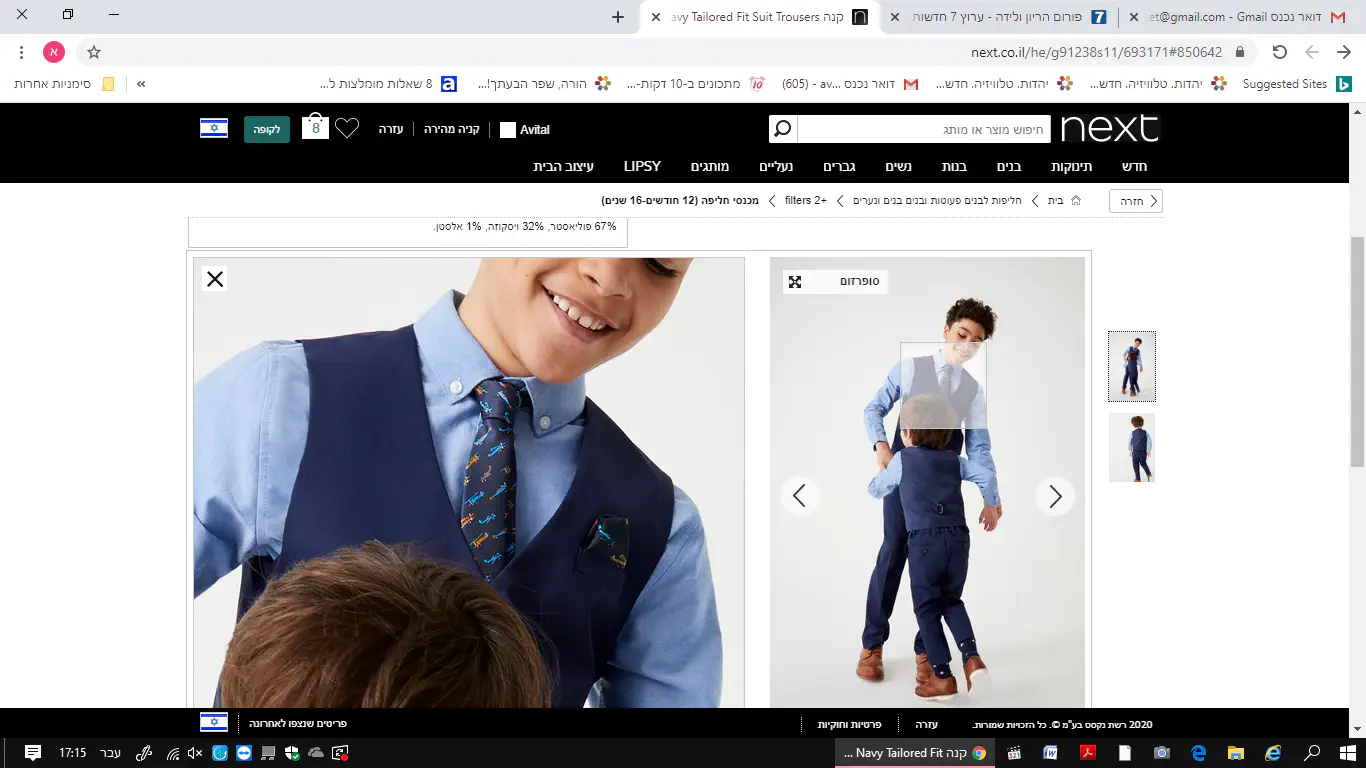Toggle the סופרזום superzoom view
The height and width of the screenshot is (768, 1366).
tap(836, 282)
